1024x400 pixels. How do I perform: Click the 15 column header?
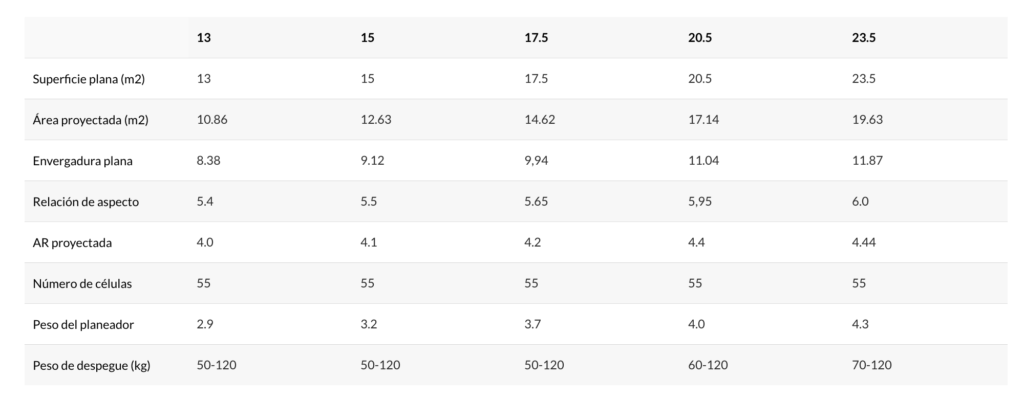[x=368, y=38]
